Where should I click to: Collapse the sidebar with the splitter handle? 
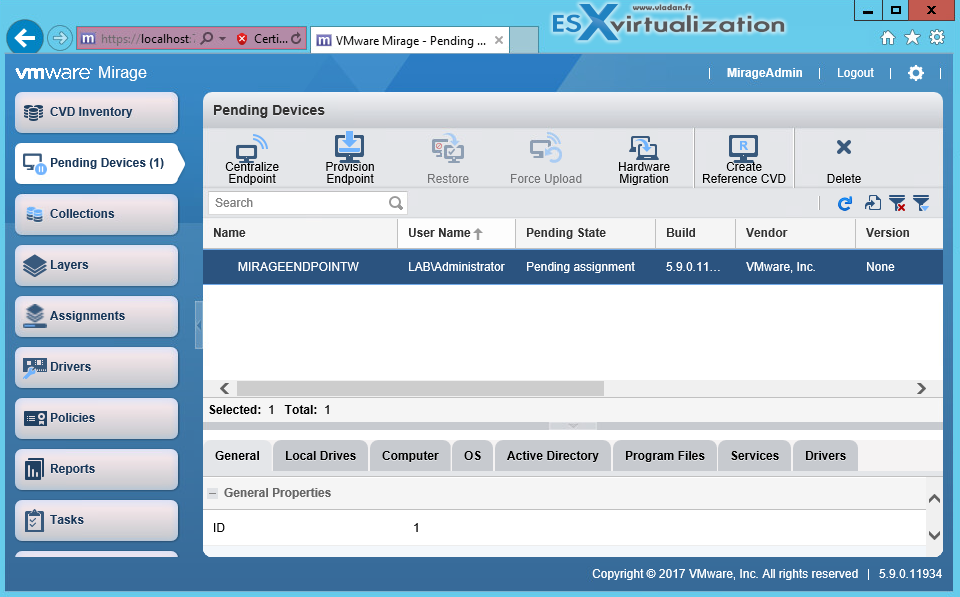point(198,325)
